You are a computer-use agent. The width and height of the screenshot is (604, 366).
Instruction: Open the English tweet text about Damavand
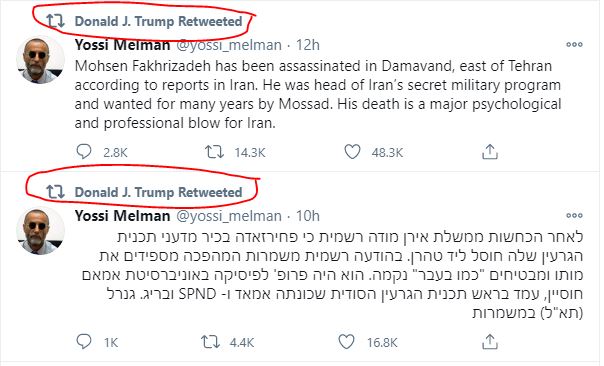coord(318,94)
